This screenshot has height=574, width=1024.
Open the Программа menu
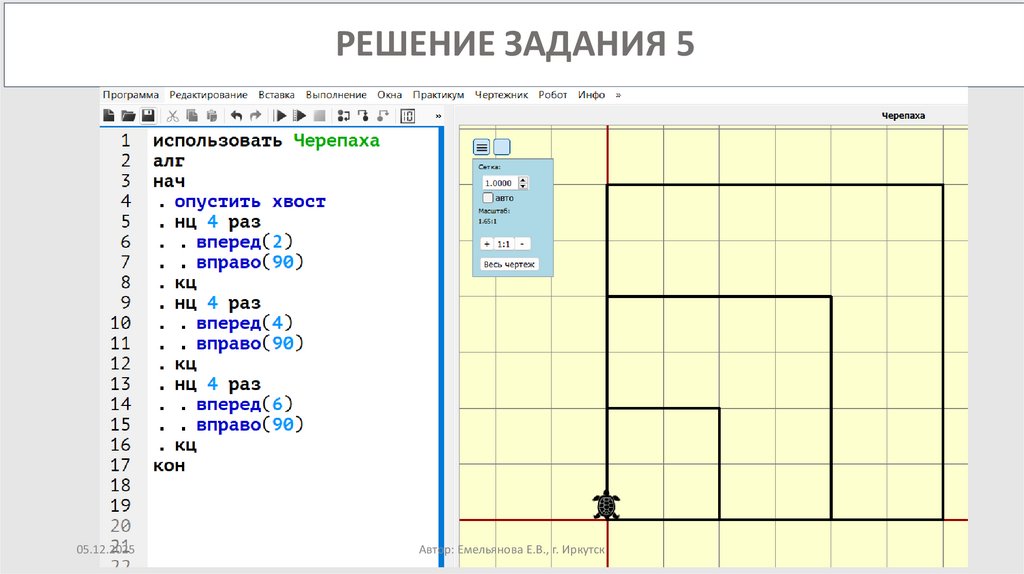(131, 95)
